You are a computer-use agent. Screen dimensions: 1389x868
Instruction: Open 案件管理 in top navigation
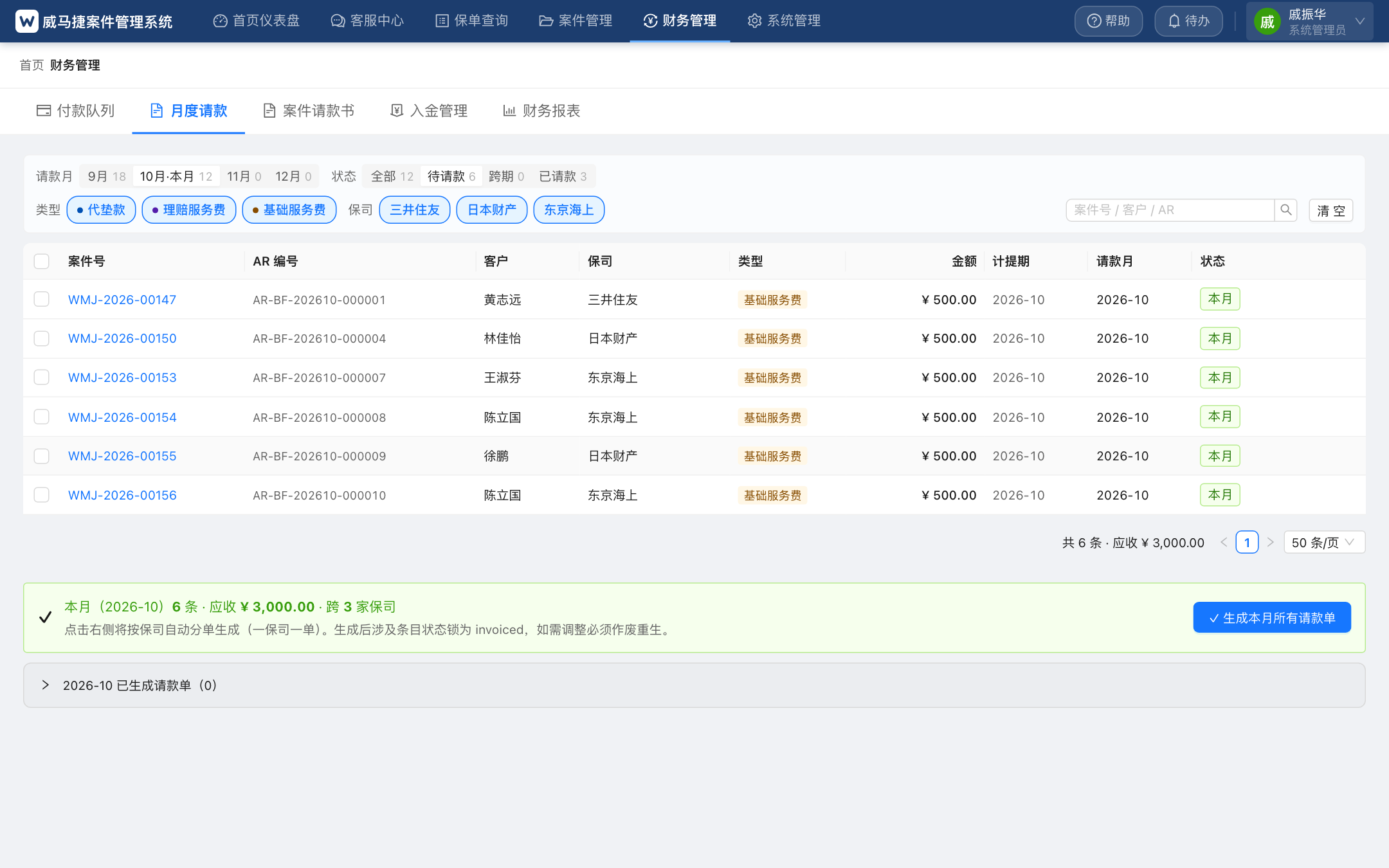[x=576, y=21]
